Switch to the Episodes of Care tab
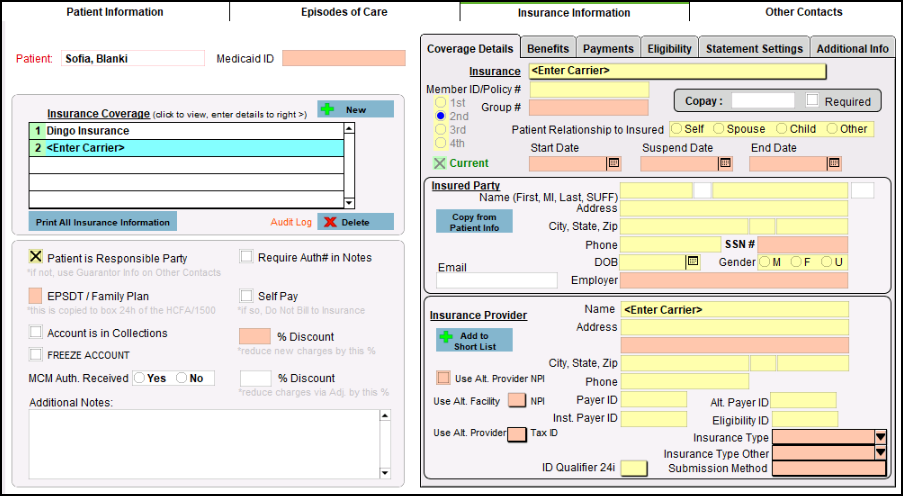 (344, 12)
